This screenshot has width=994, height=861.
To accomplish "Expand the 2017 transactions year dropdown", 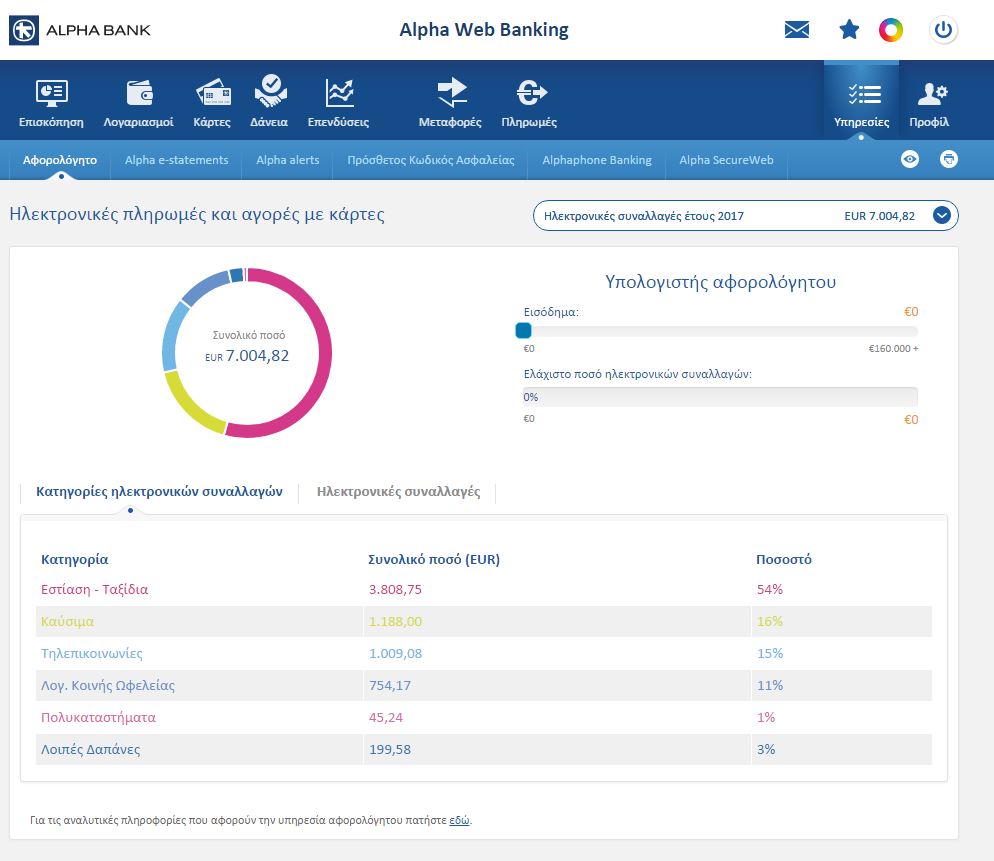I will click(x=746, y=216).
